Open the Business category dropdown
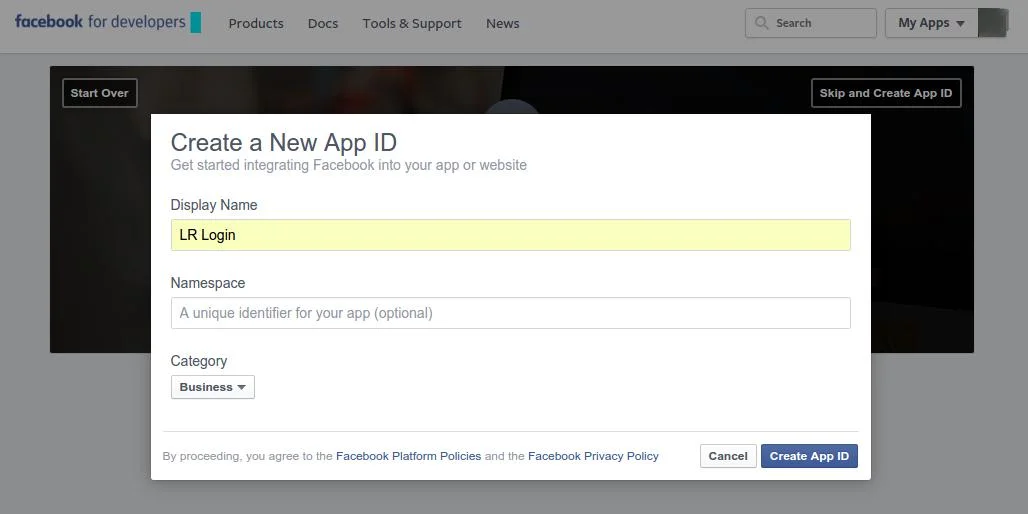 212,387
